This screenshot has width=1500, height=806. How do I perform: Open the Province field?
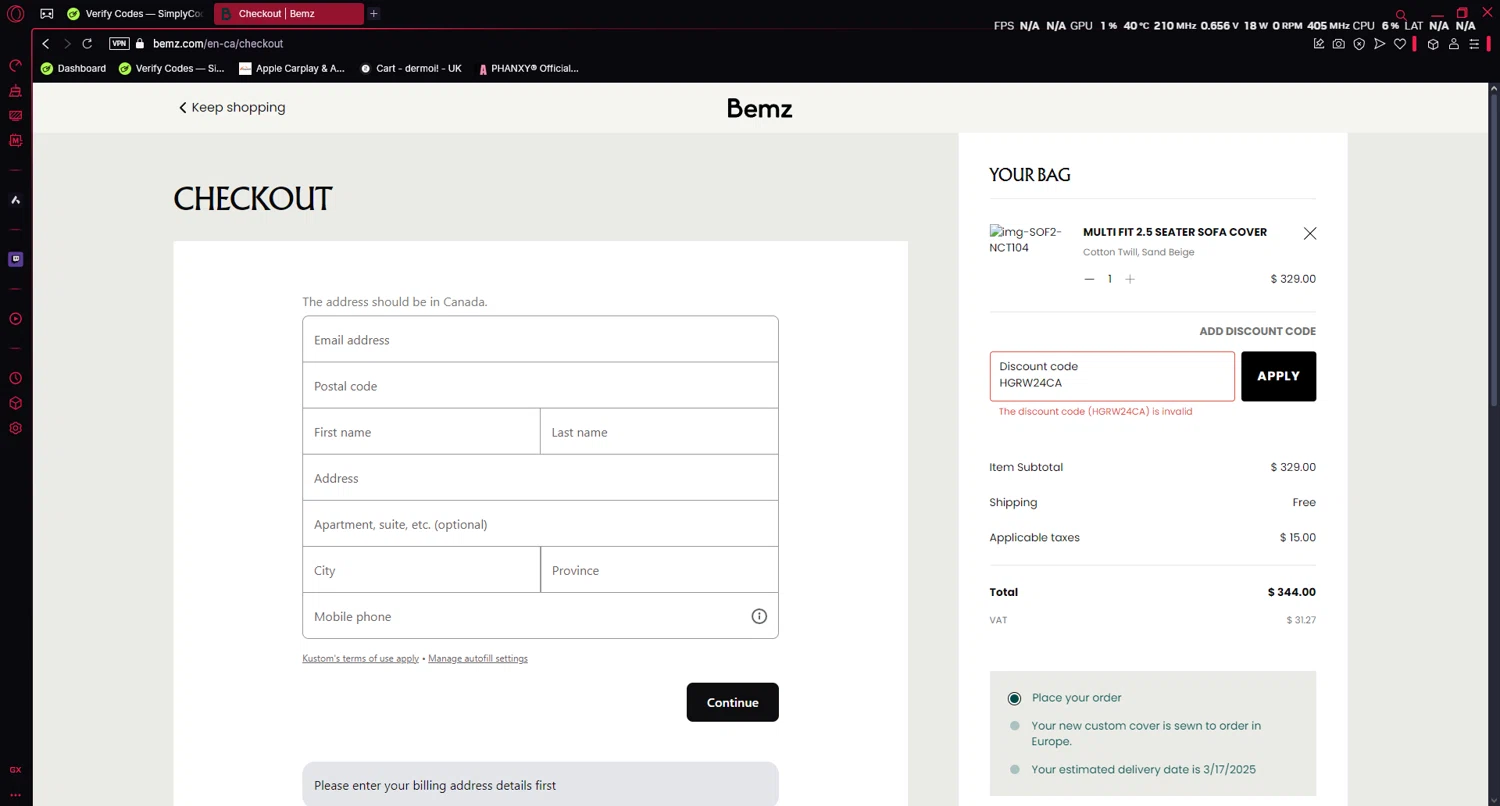(x=659, y=570)
